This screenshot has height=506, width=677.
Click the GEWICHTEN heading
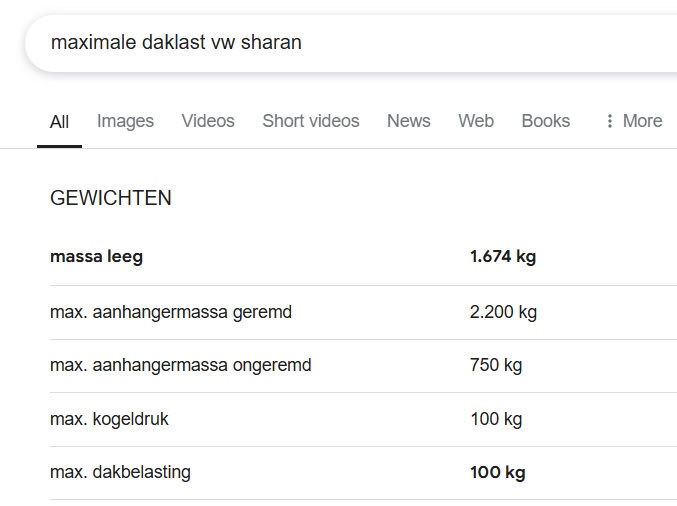[111, 198]
